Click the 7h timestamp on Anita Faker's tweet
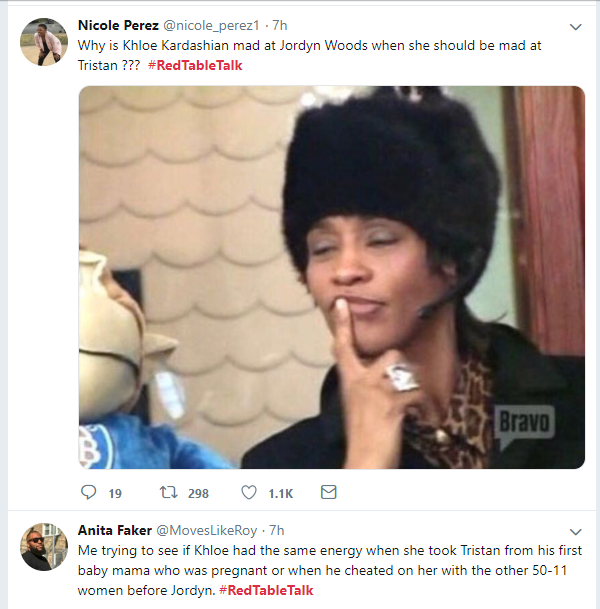 [274, 529]
